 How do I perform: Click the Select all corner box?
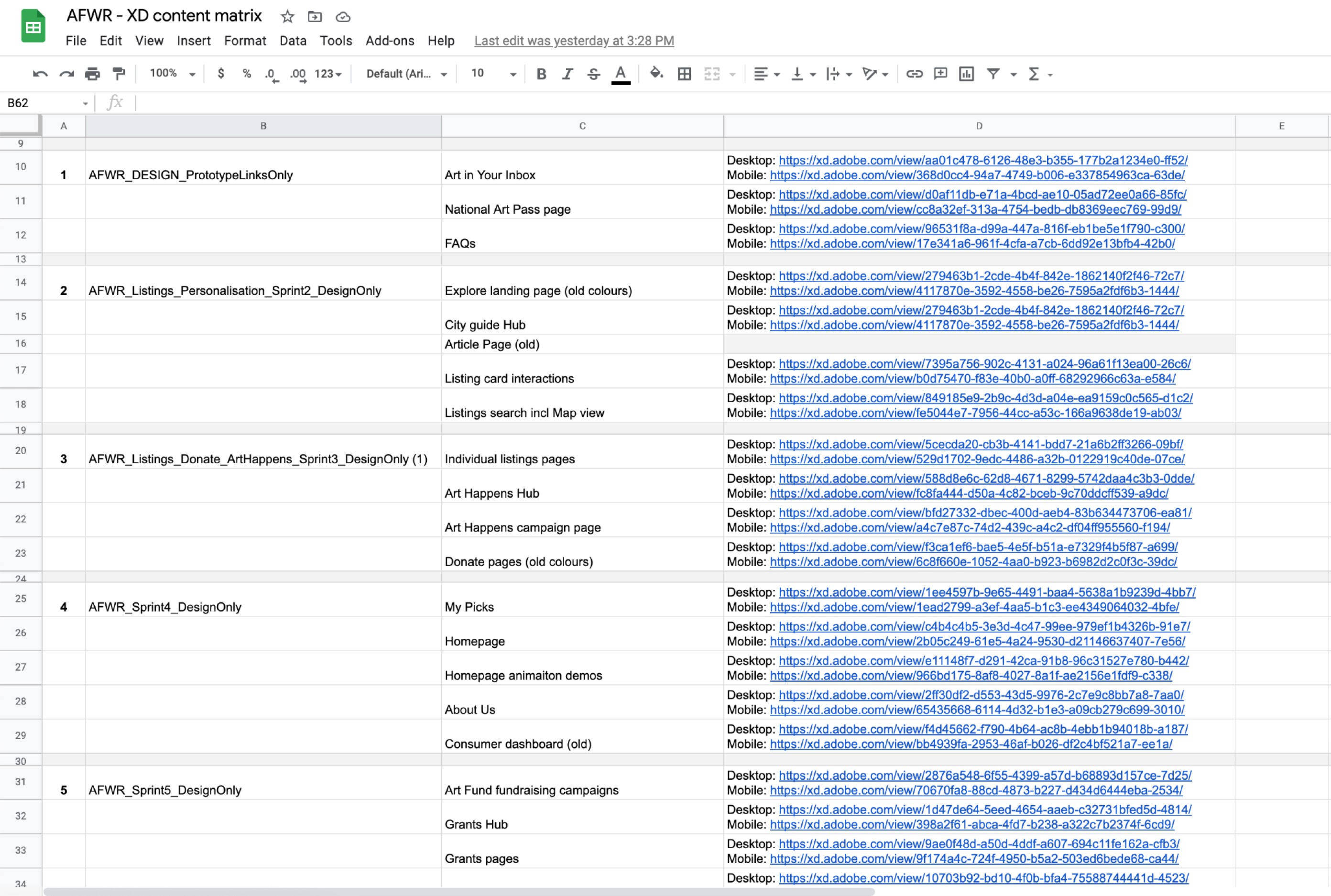pos(21,126)
